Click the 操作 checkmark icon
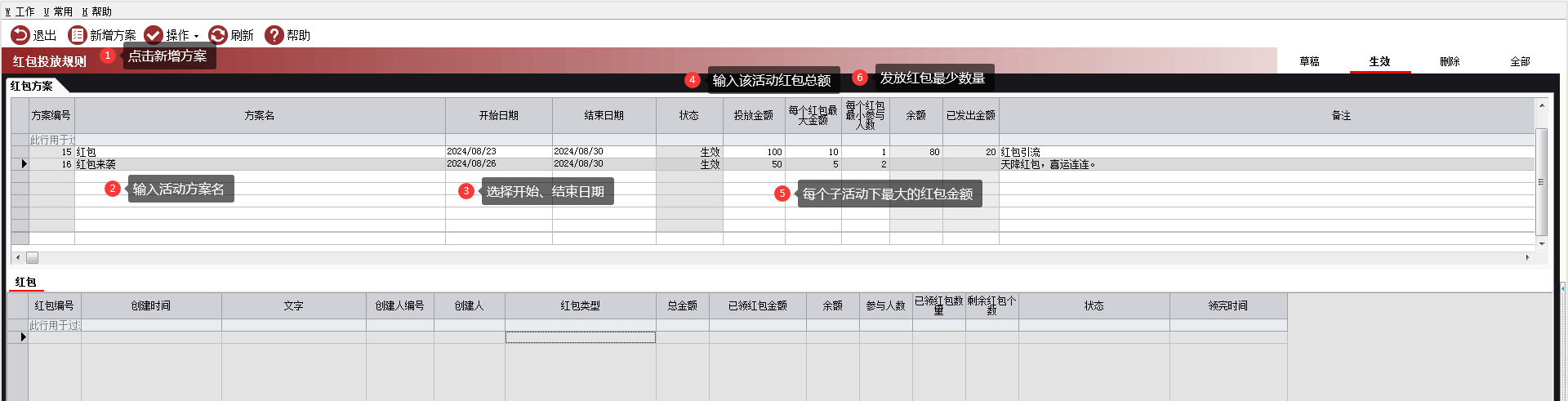1568x401 pixels. click(154, 35)
